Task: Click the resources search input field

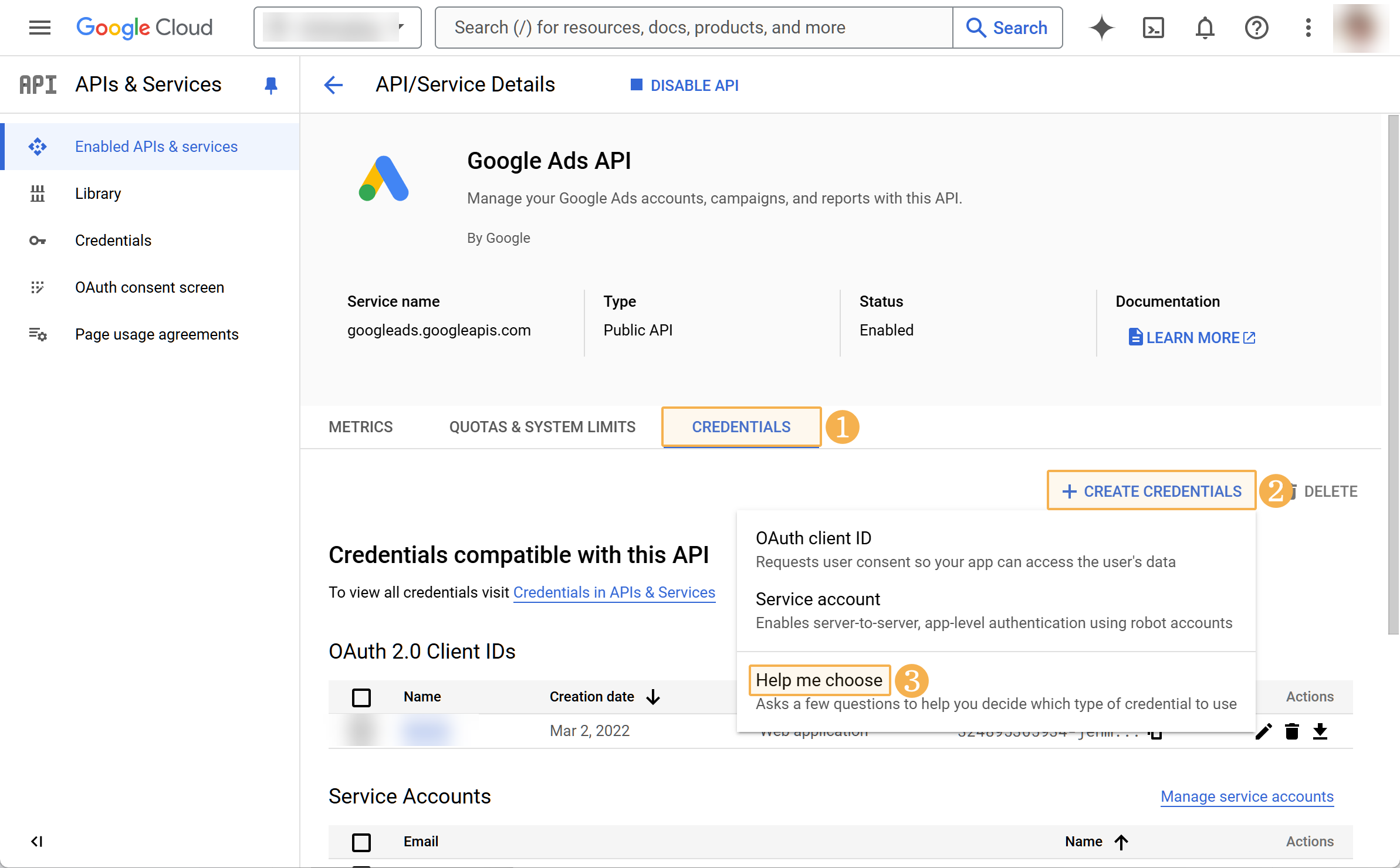Action: [x=692, y=28]
